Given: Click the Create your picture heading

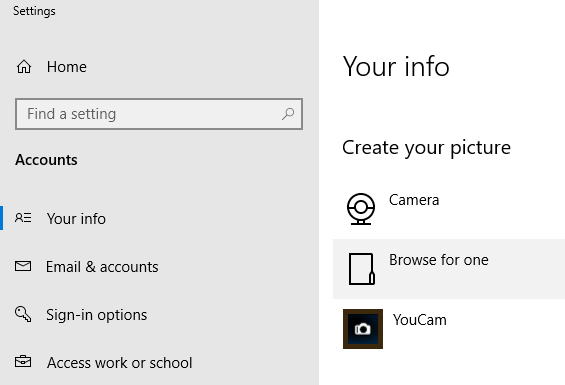Looking at the screenshot, I should pyautogui.click(x=426, y=148).
